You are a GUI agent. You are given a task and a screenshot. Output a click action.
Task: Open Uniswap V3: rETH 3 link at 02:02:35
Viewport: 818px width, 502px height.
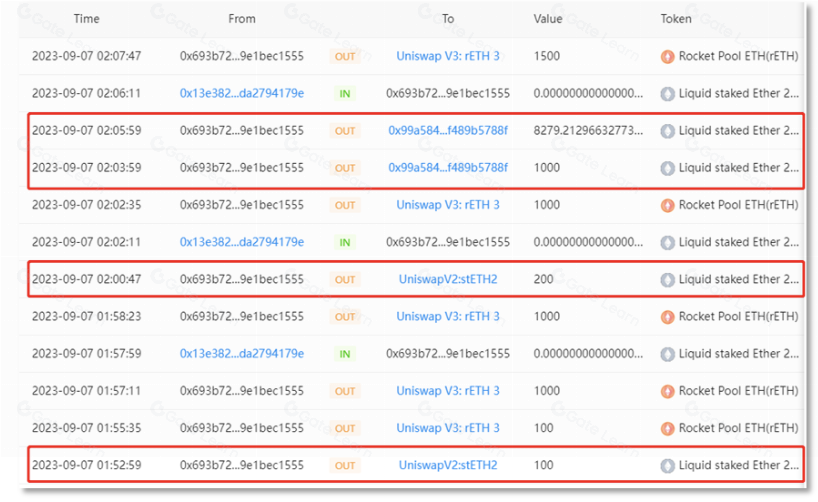(x=448, y=205)
